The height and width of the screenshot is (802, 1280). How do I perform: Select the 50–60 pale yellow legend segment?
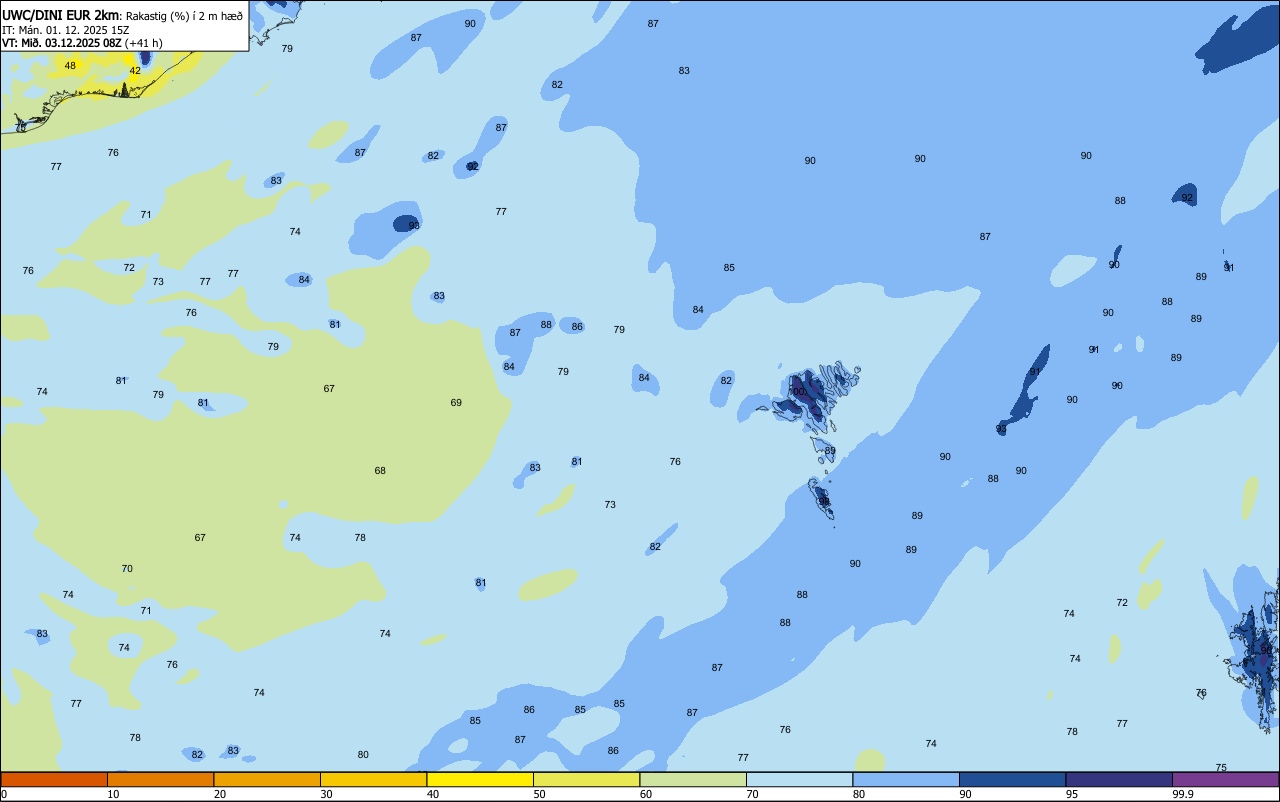pyautogui.click(x=586, y=779)
